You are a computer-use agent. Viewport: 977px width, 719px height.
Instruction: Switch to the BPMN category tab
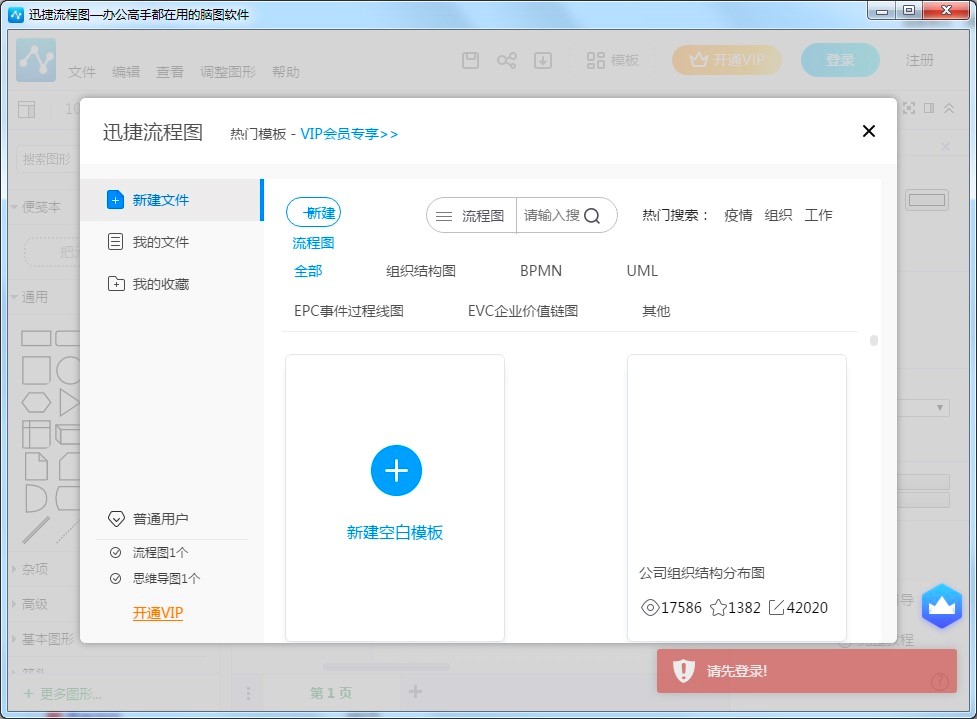[x=540, y=271]
